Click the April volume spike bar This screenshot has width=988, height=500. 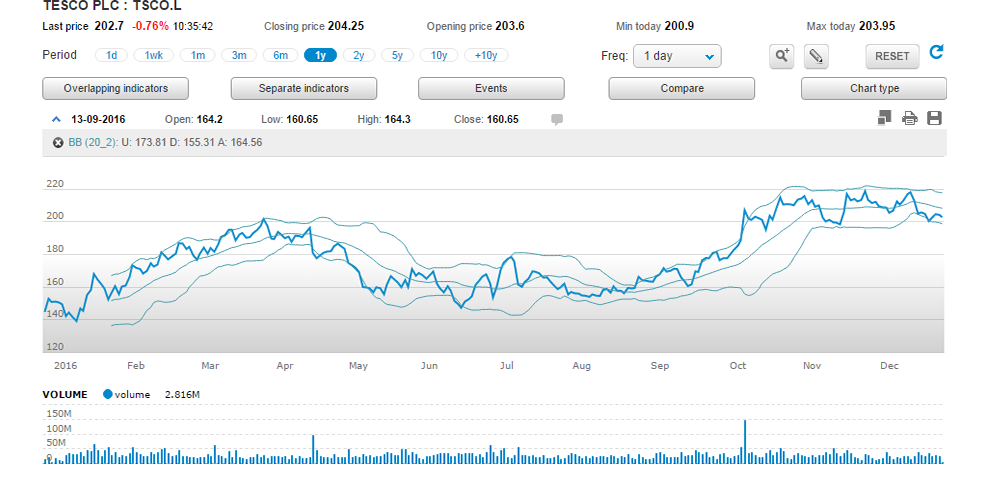(313, 449)
